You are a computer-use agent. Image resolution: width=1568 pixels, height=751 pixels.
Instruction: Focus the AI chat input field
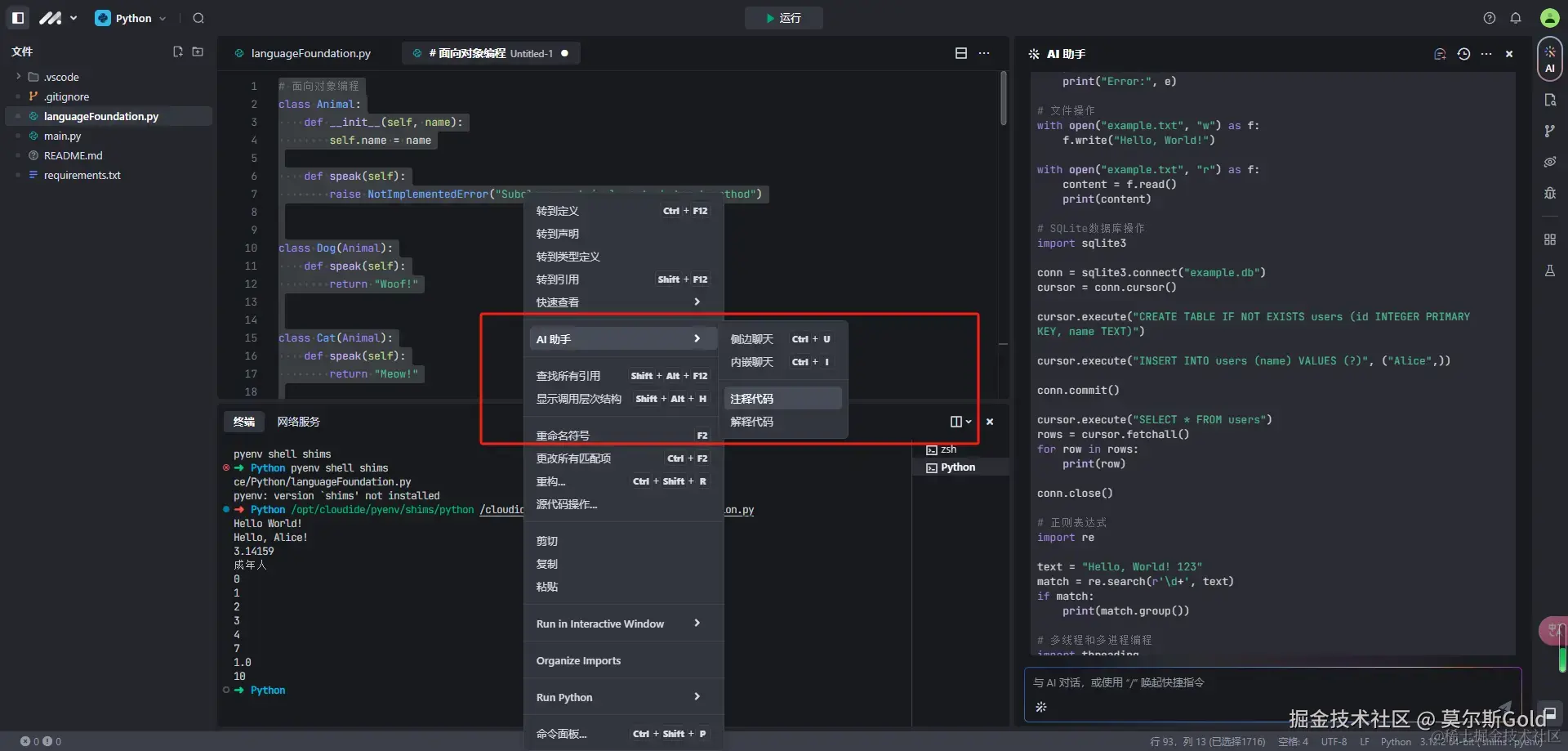(1272, 682)
